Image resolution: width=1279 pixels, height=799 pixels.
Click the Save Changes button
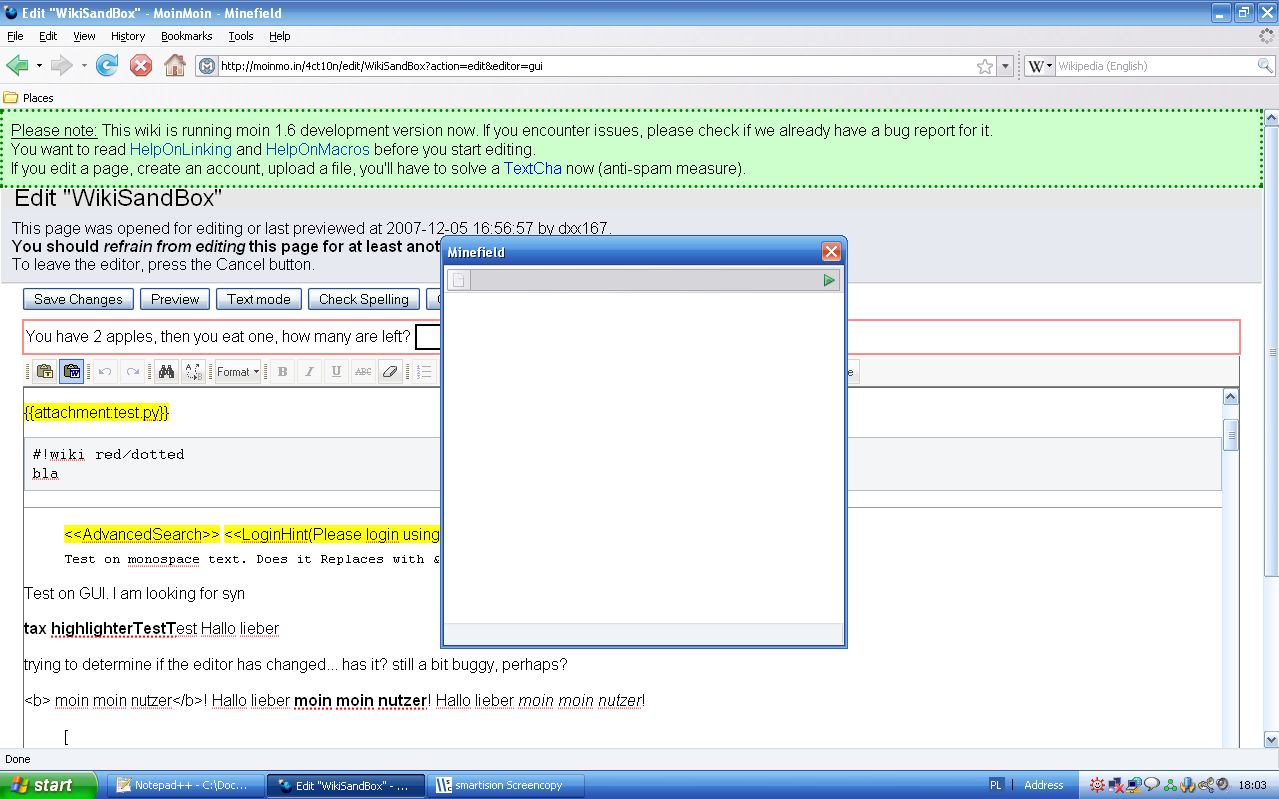(78, 299)
